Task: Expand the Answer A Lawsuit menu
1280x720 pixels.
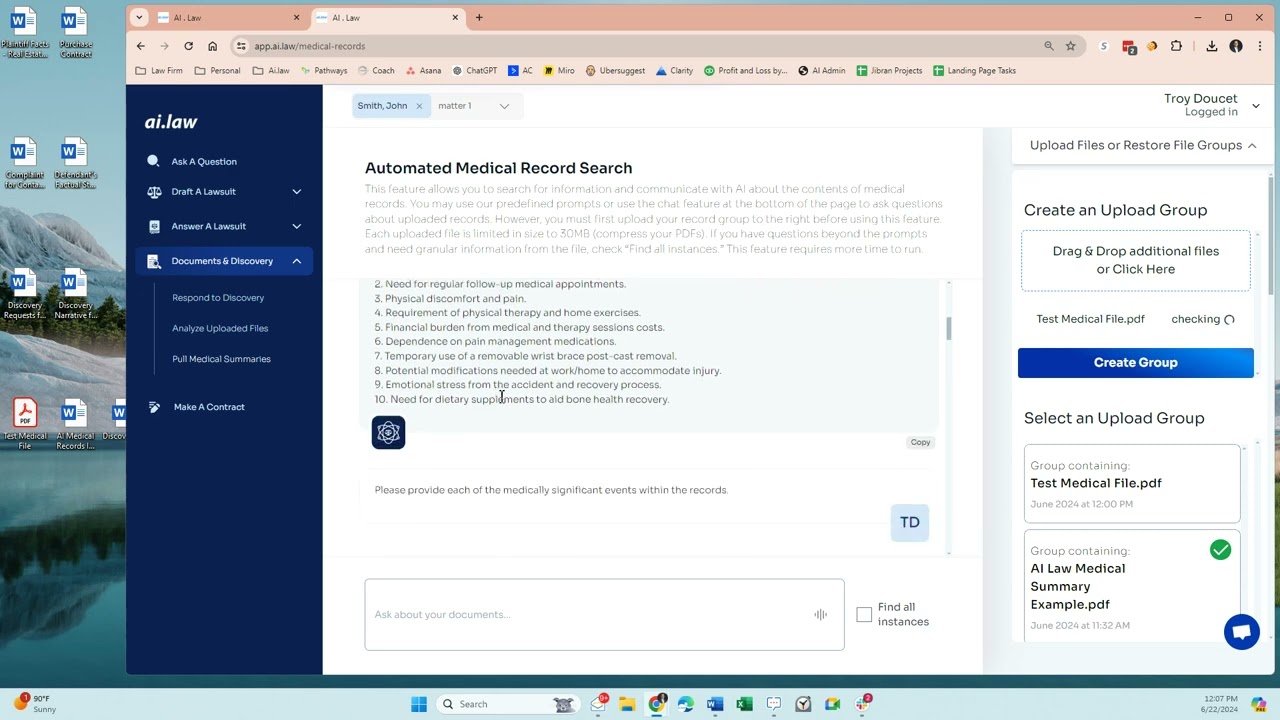Action: tap(296, 226)
